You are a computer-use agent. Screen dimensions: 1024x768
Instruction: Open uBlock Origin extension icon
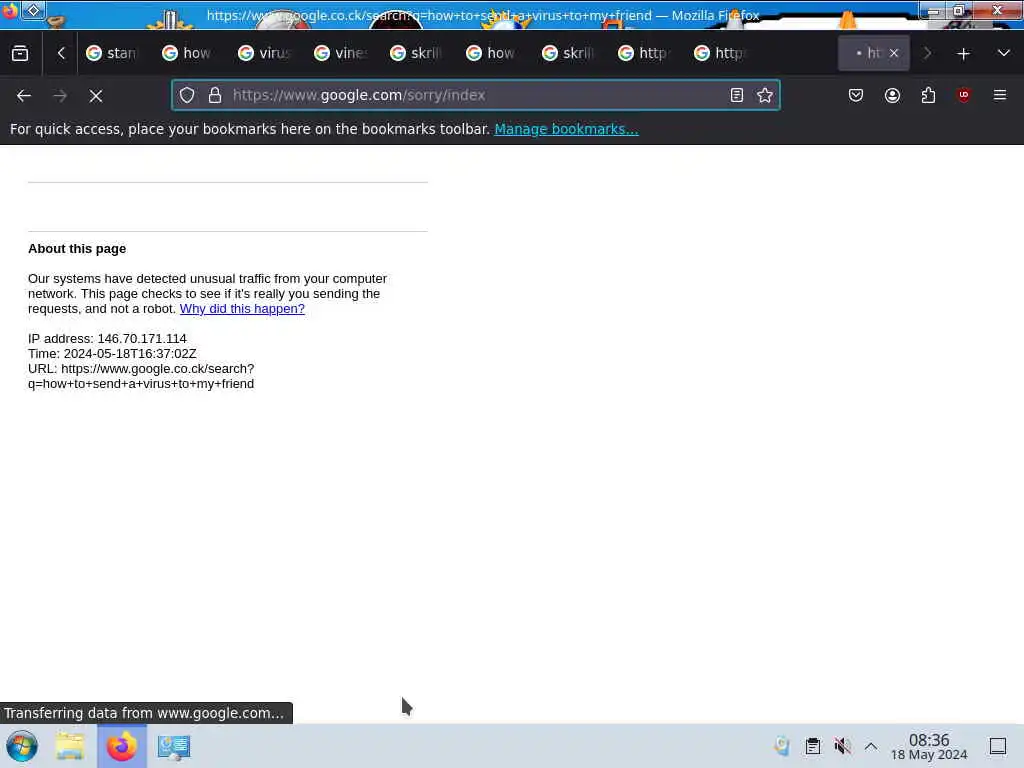(x=964, y=95)
